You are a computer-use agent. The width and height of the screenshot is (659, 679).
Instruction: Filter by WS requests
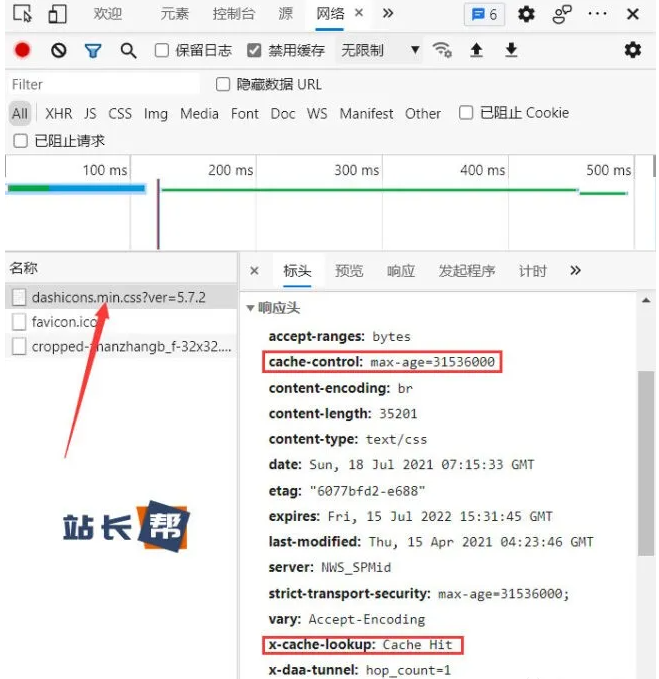[317, 113]
